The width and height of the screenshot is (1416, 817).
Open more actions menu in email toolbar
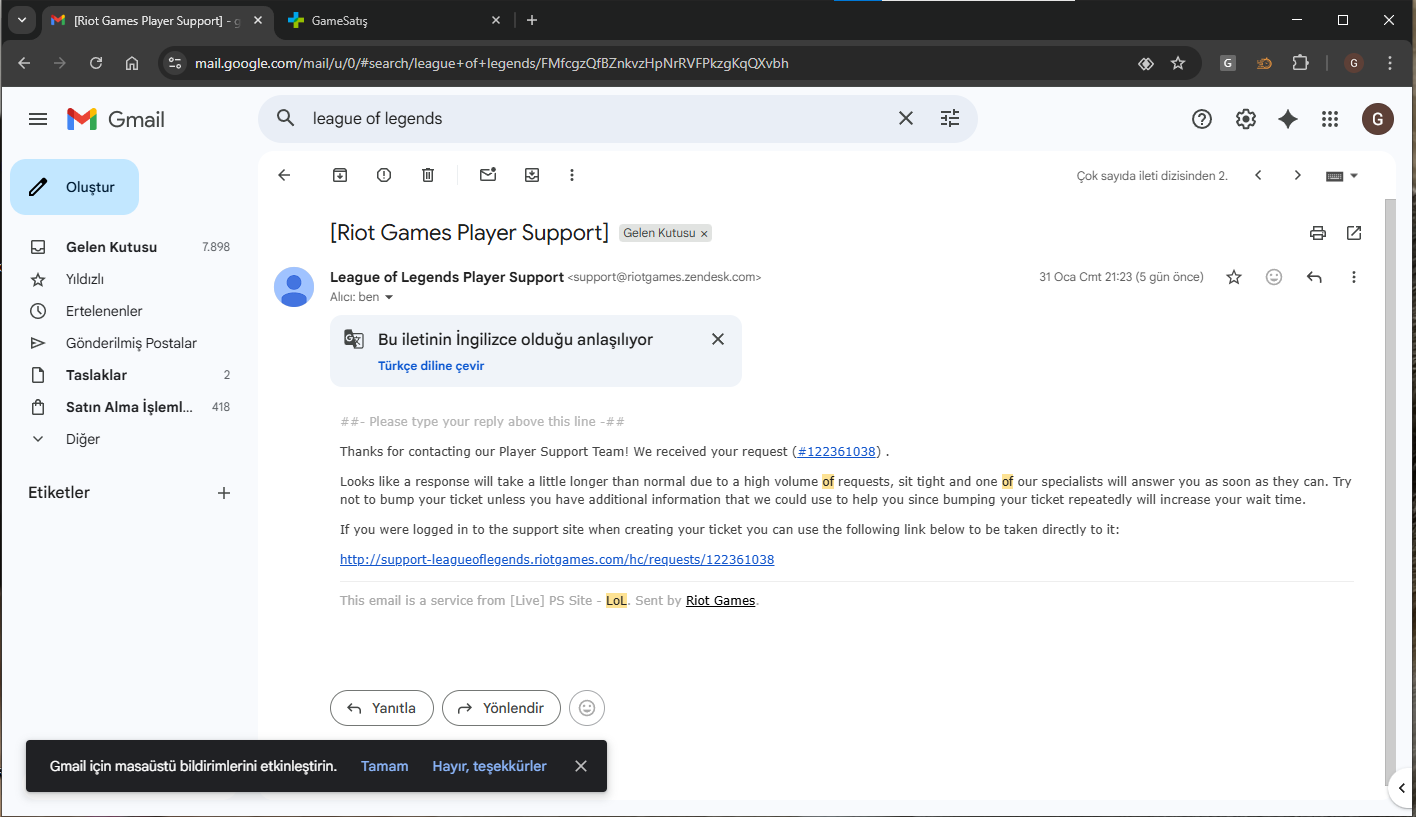coord(572,175)
